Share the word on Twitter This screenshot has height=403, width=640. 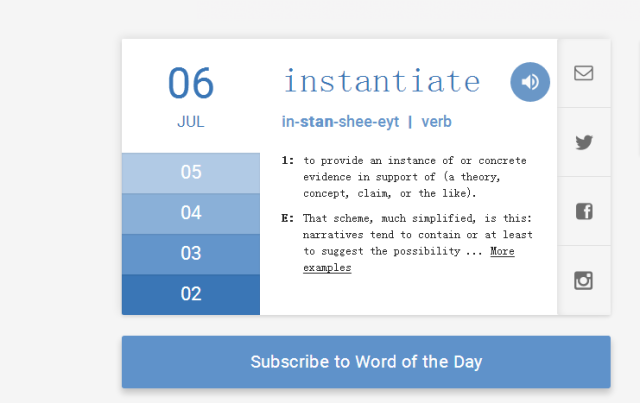(x=584, y=142)
